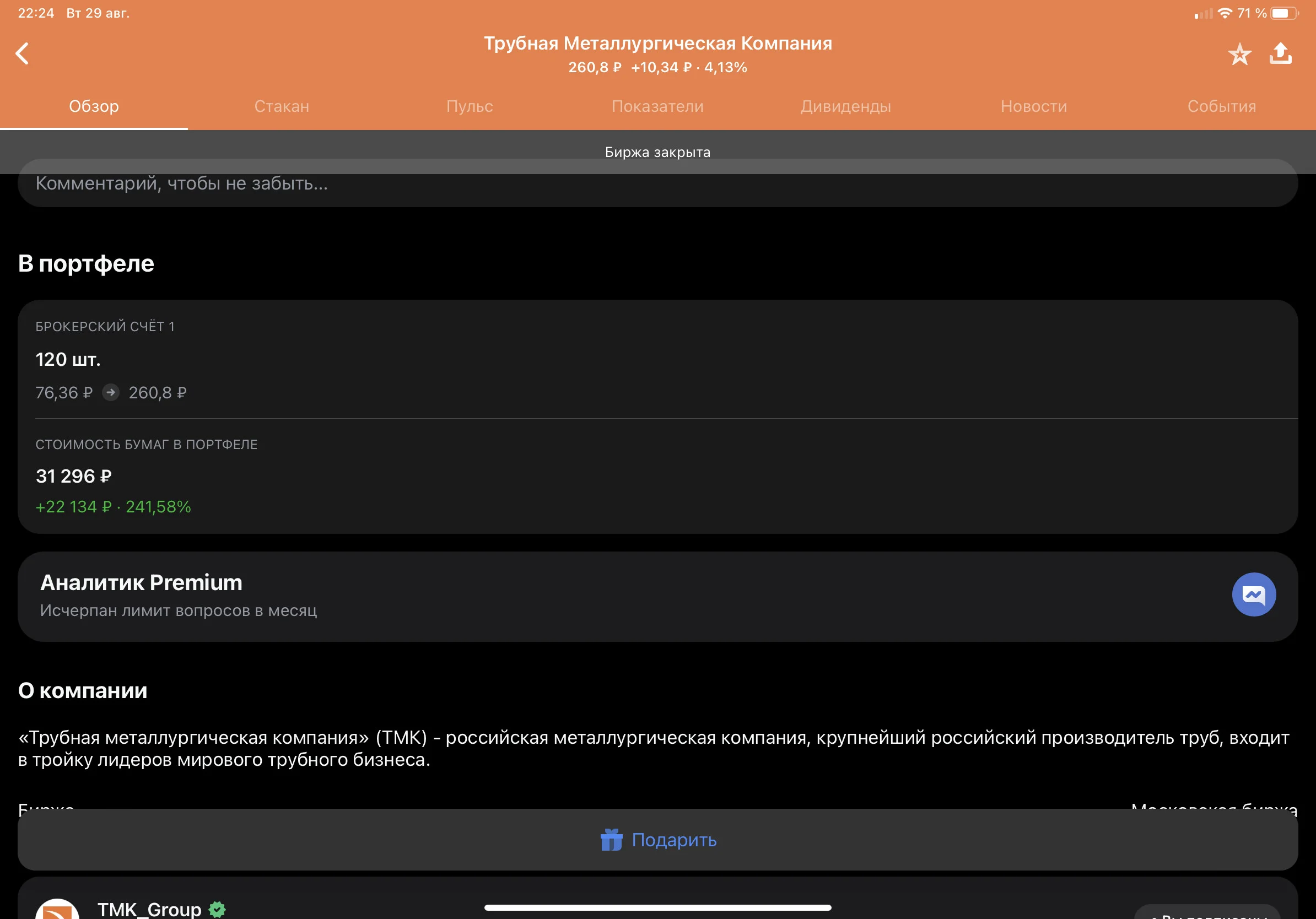Open the Пульс tab
1316x919 pixels.
point(470,106)
